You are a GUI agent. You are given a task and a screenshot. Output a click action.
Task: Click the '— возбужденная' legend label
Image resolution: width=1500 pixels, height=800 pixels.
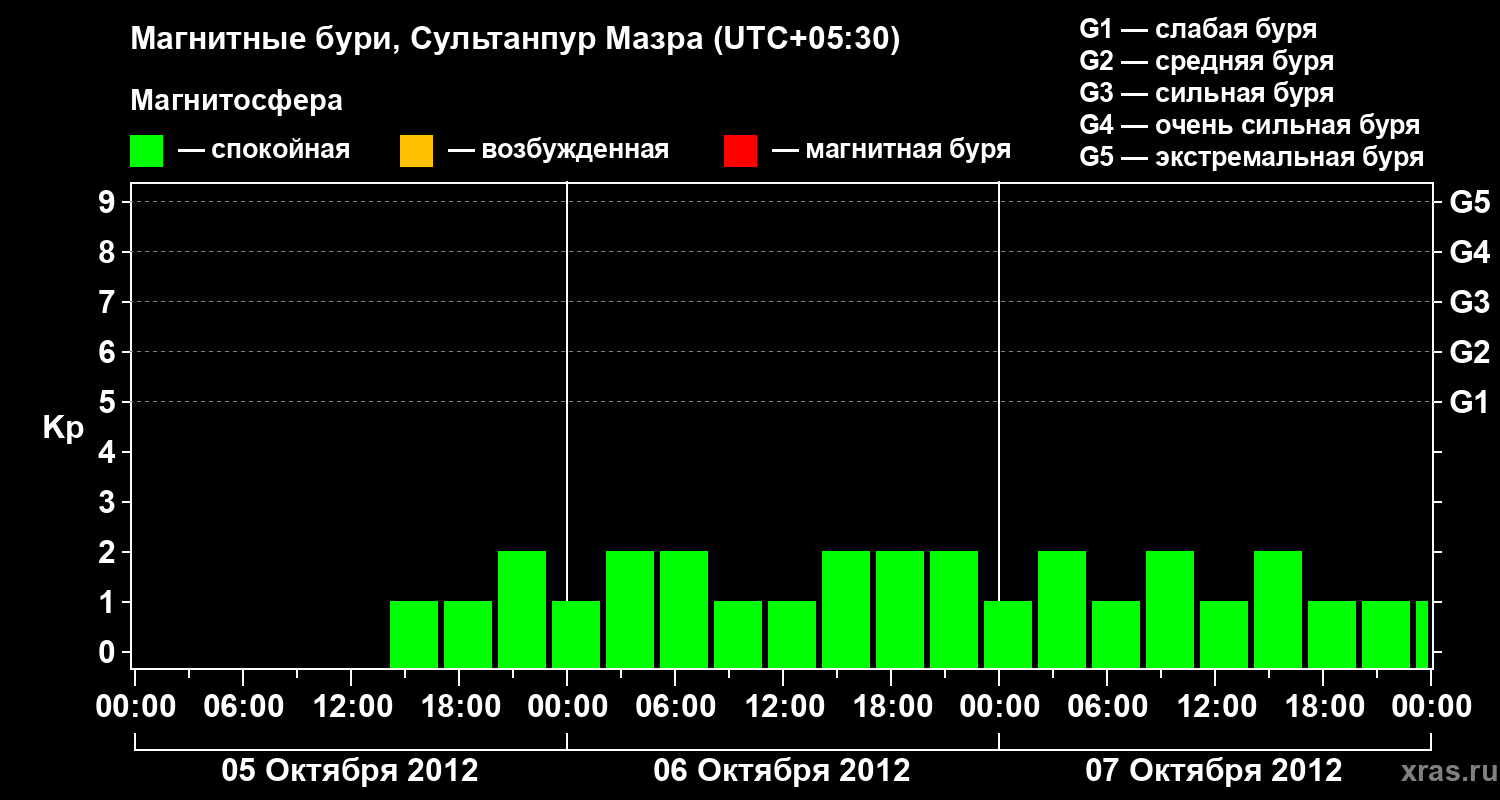(x=558, y=151)
